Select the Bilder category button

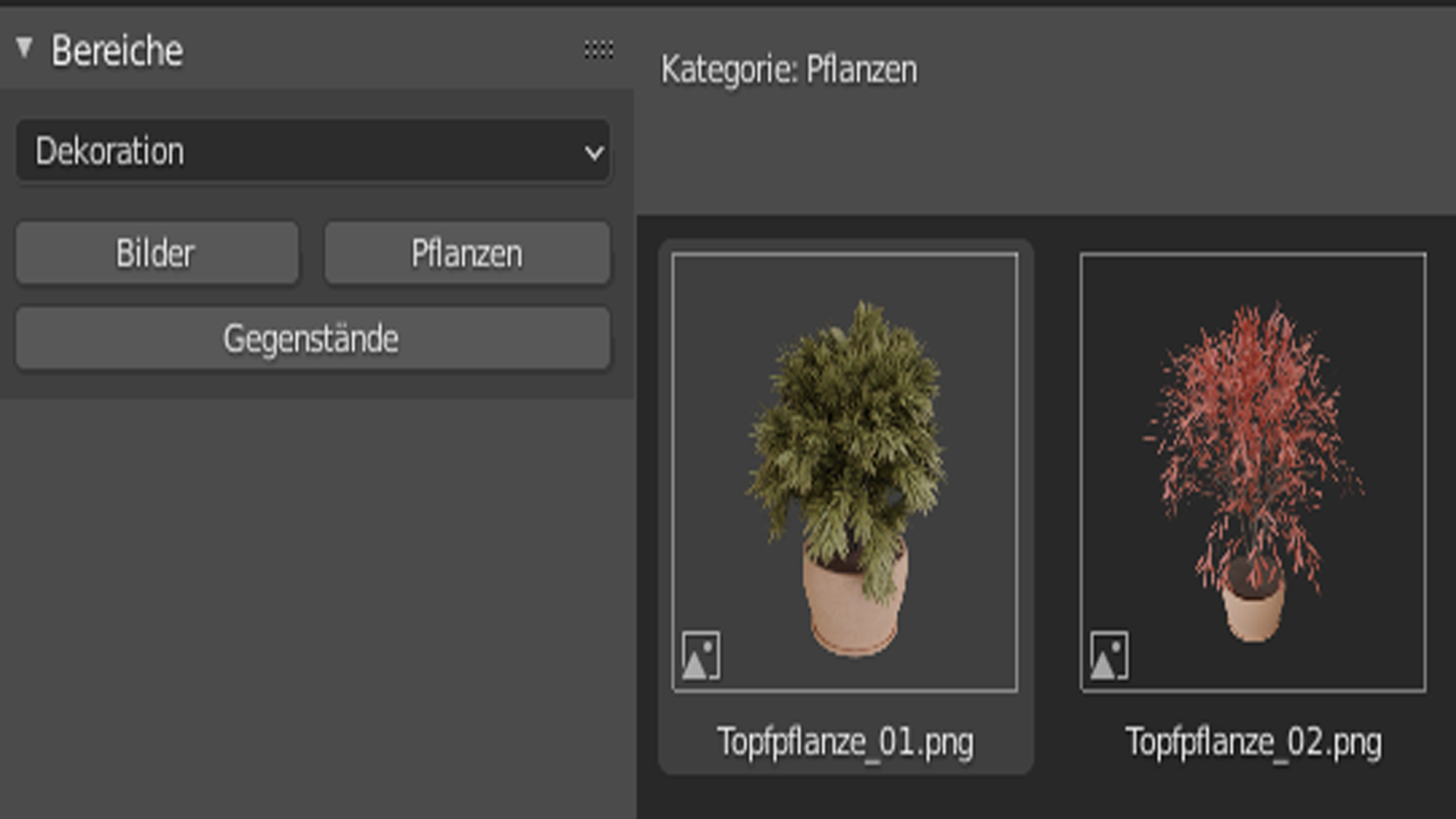(157, 253)
